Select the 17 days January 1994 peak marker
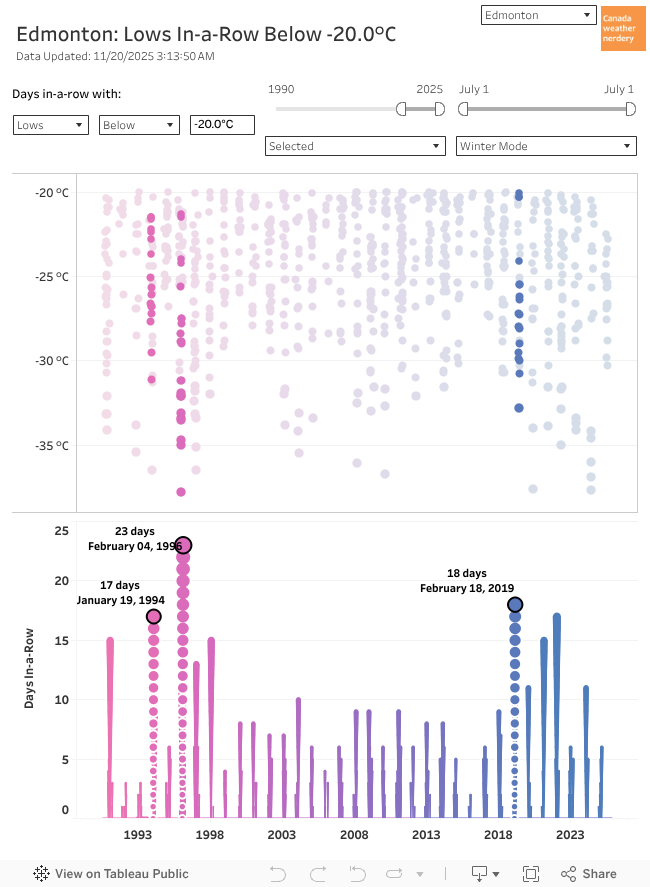 point(154,616)
